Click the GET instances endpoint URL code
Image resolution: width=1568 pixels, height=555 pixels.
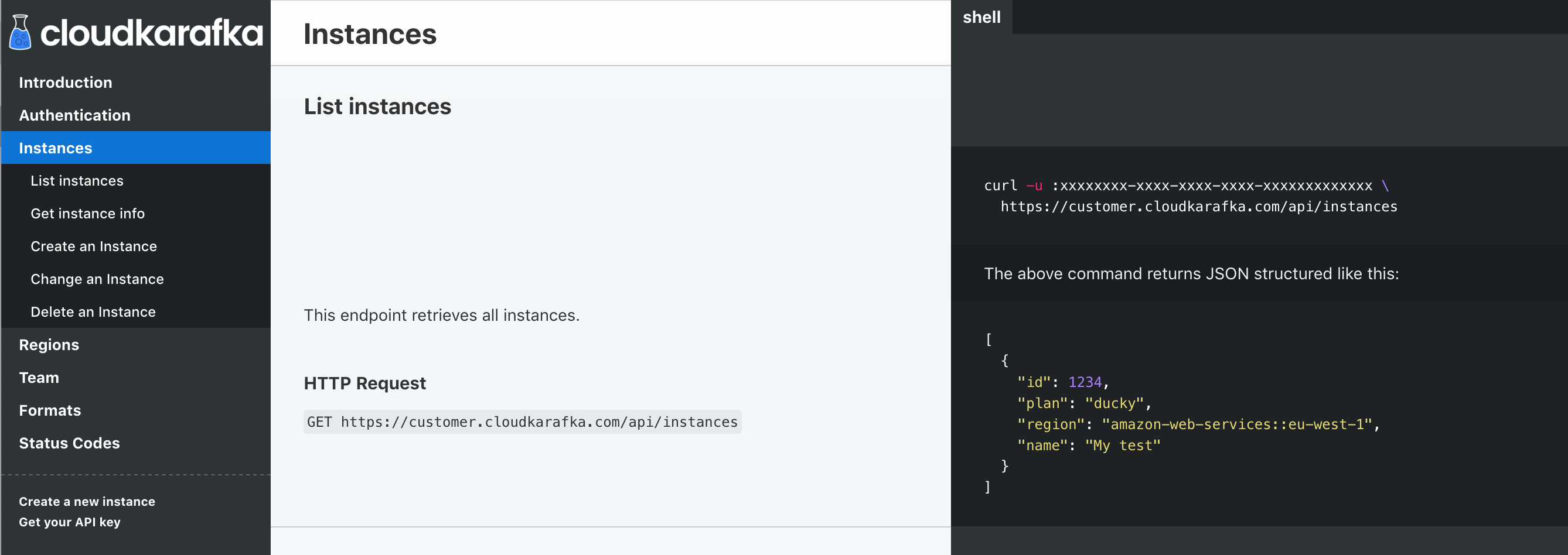(522, 422)
